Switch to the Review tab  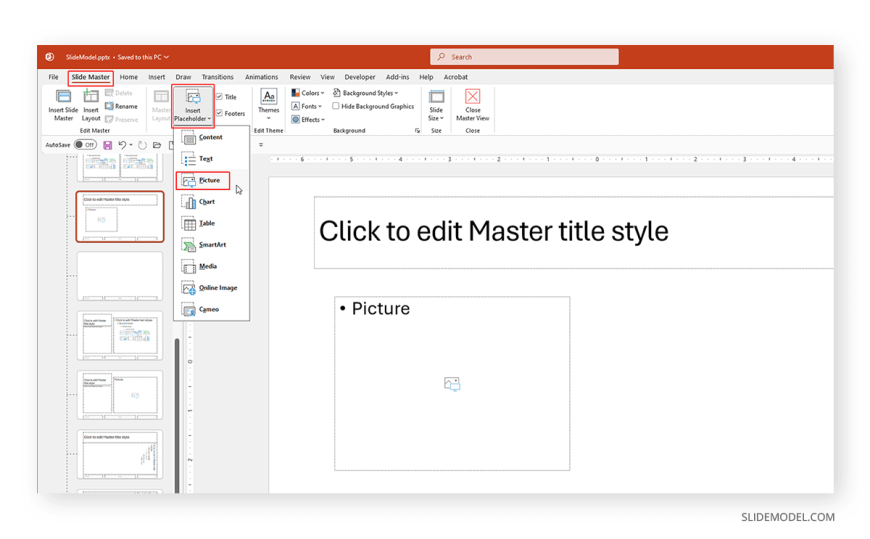(300, 77)
